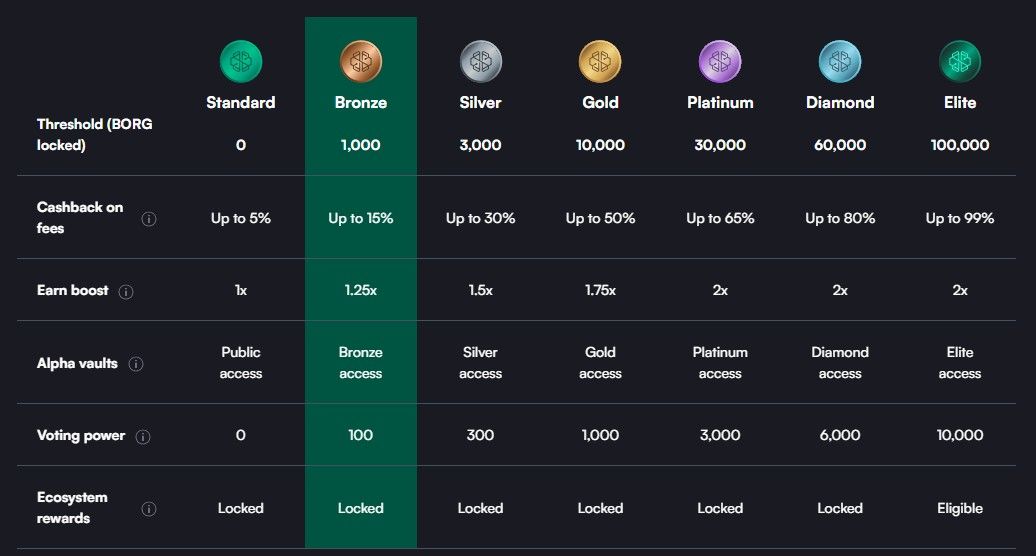Click the Silver tier heading label
Image resolution: width=1036 pixels, height=556 pixels.
pyautogui.click(x=480, y=102)
